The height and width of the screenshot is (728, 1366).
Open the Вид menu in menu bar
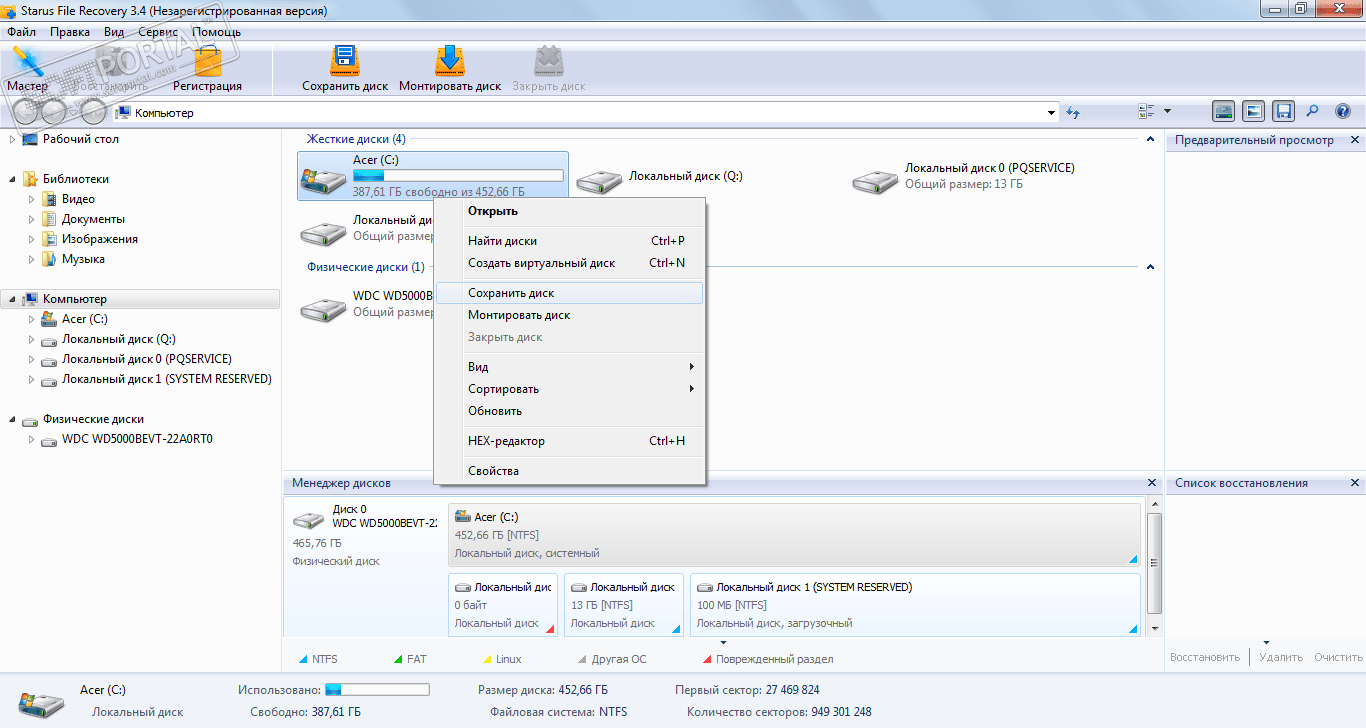click(x=114, y=32)
